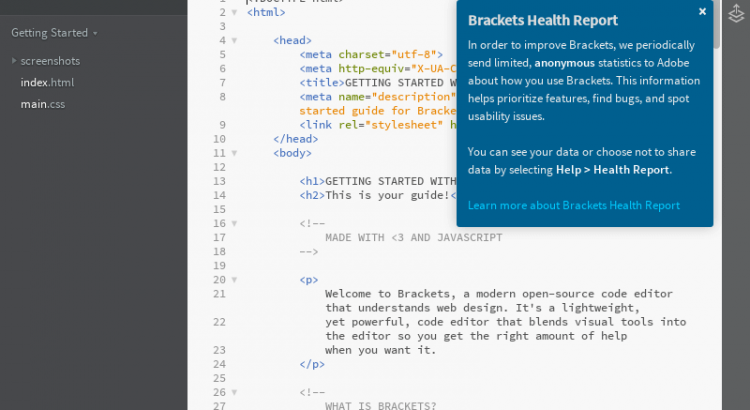Expand the screenshots folder
The image size is (750, 410).
coord(14,60)
